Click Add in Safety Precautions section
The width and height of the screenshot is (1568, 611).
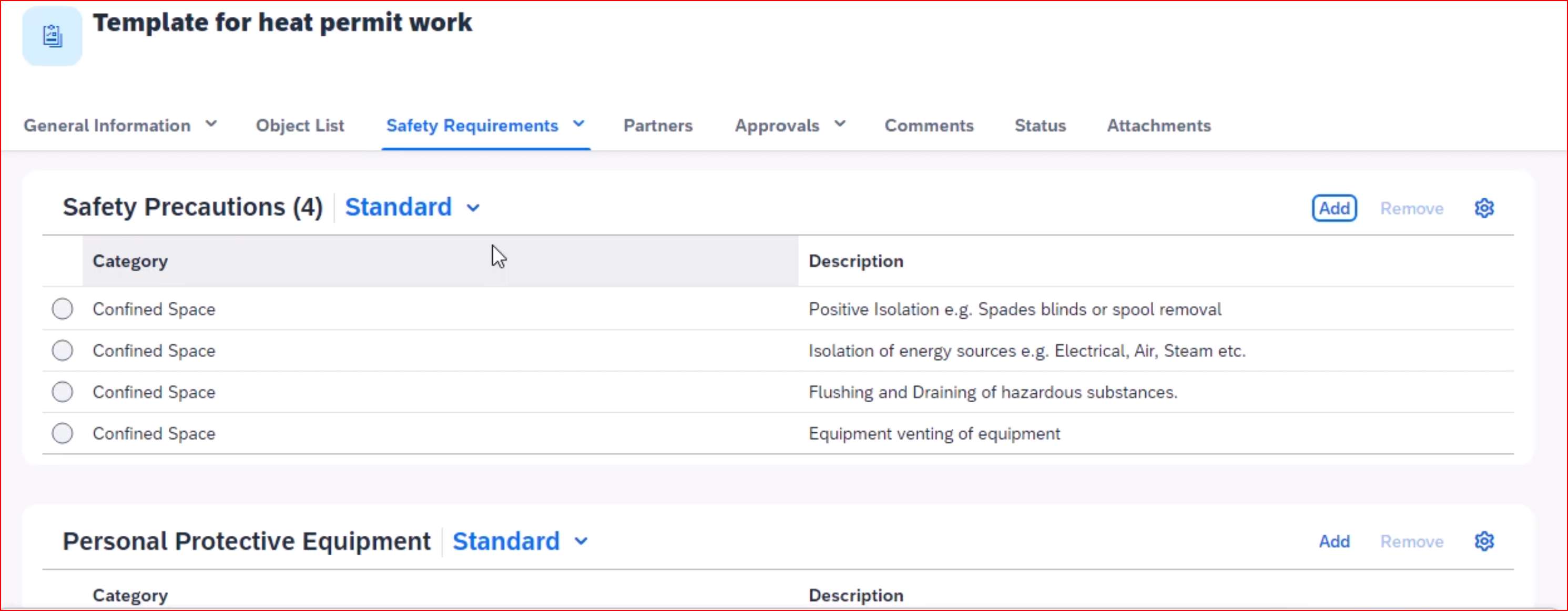coord(1333,208)
